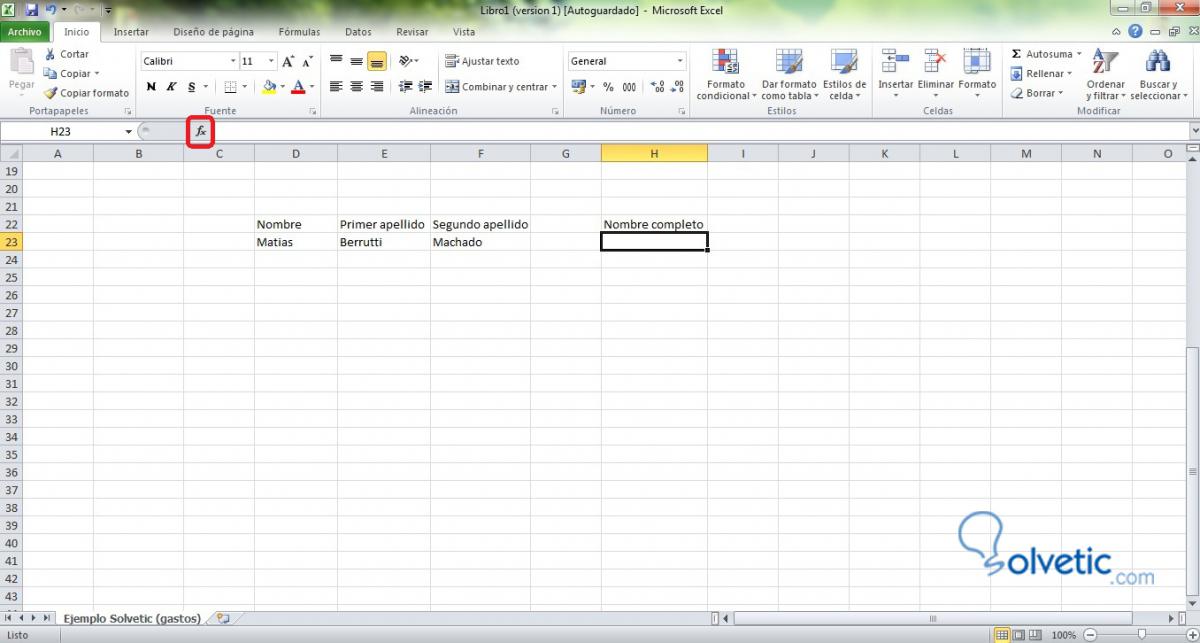Toggle italic (K) formatting
This screenshot has width=1200, height=643.
coord(171,87)
